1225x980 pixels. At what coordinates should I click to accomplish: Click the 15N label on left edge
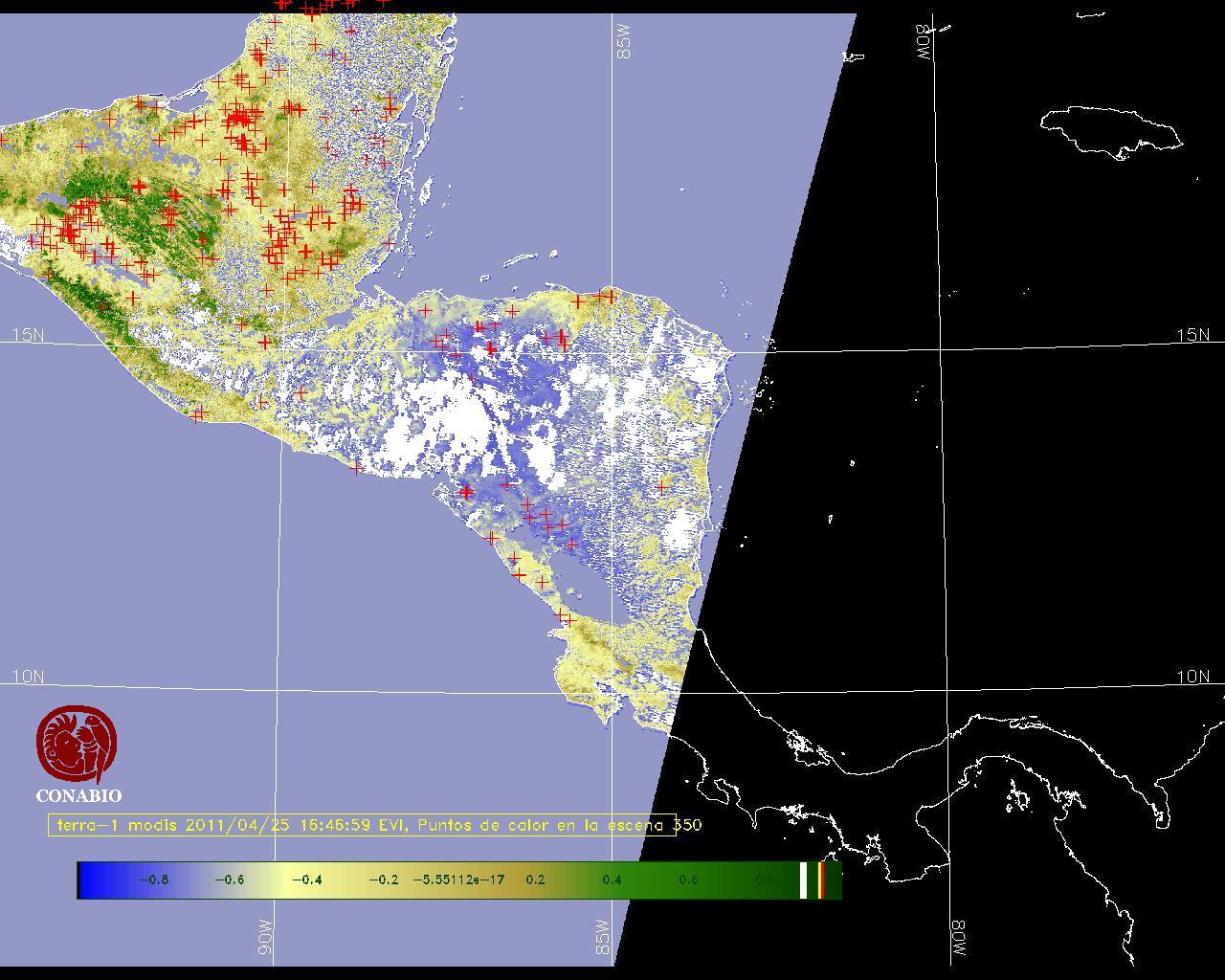[28, 335]
